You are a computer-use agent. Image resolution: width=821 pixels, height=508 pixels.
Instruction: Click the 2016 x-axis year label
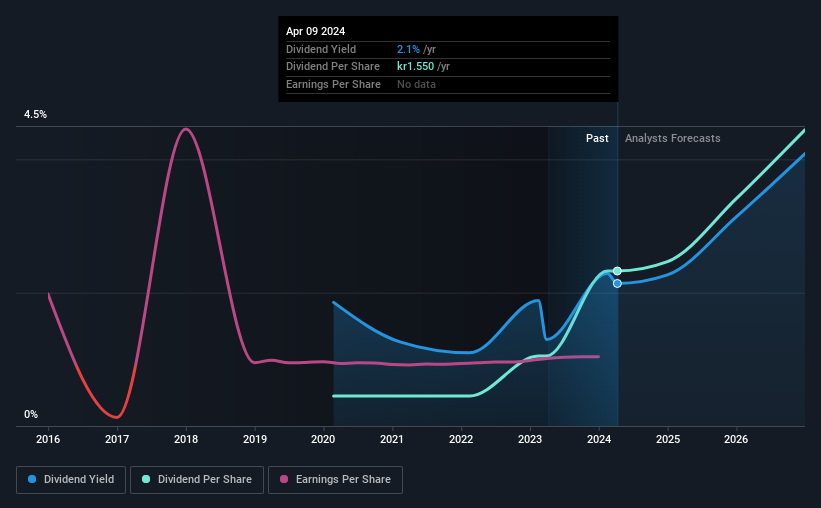[48, 439]
